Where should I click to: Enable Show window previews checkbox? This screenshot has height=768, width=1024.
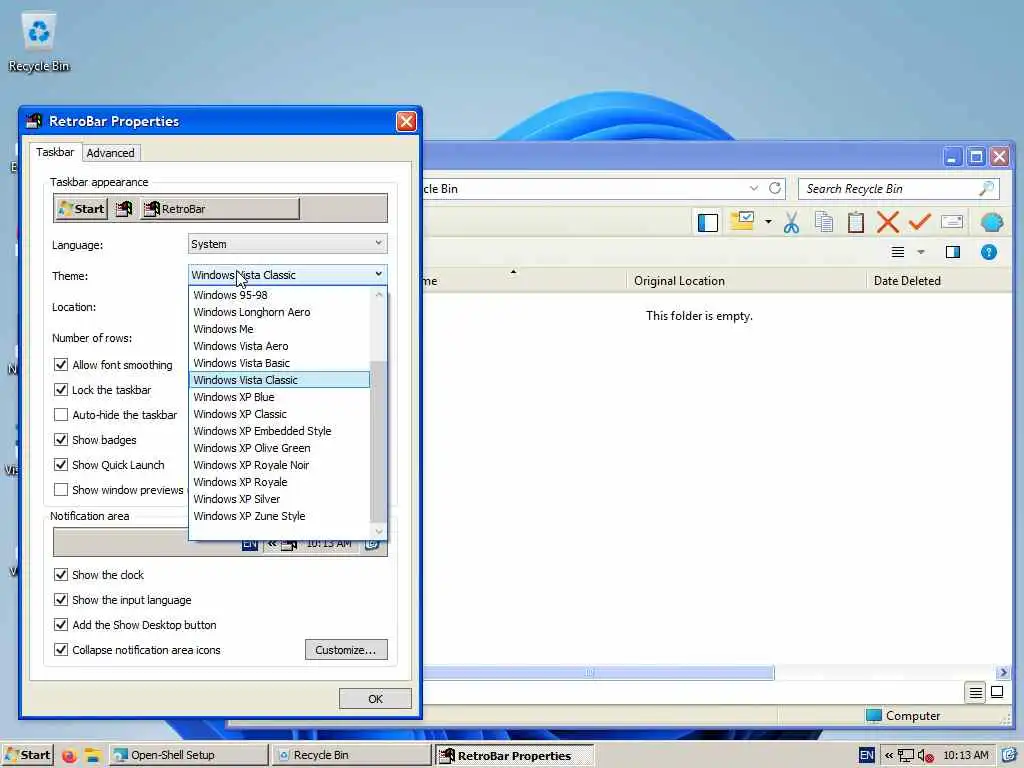tap(61, 490)
